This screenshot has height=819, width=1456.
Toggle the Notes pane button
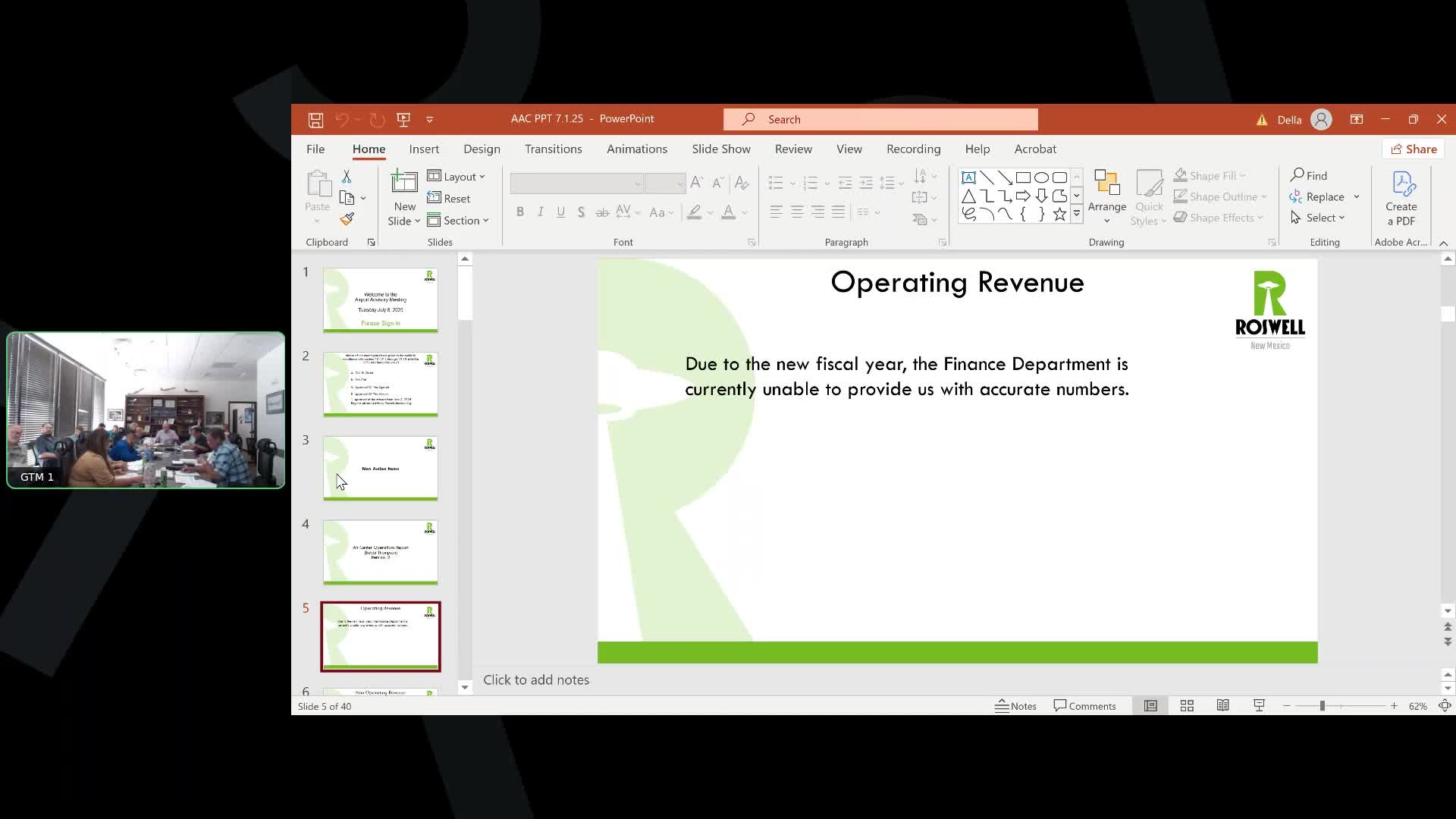1015,706
